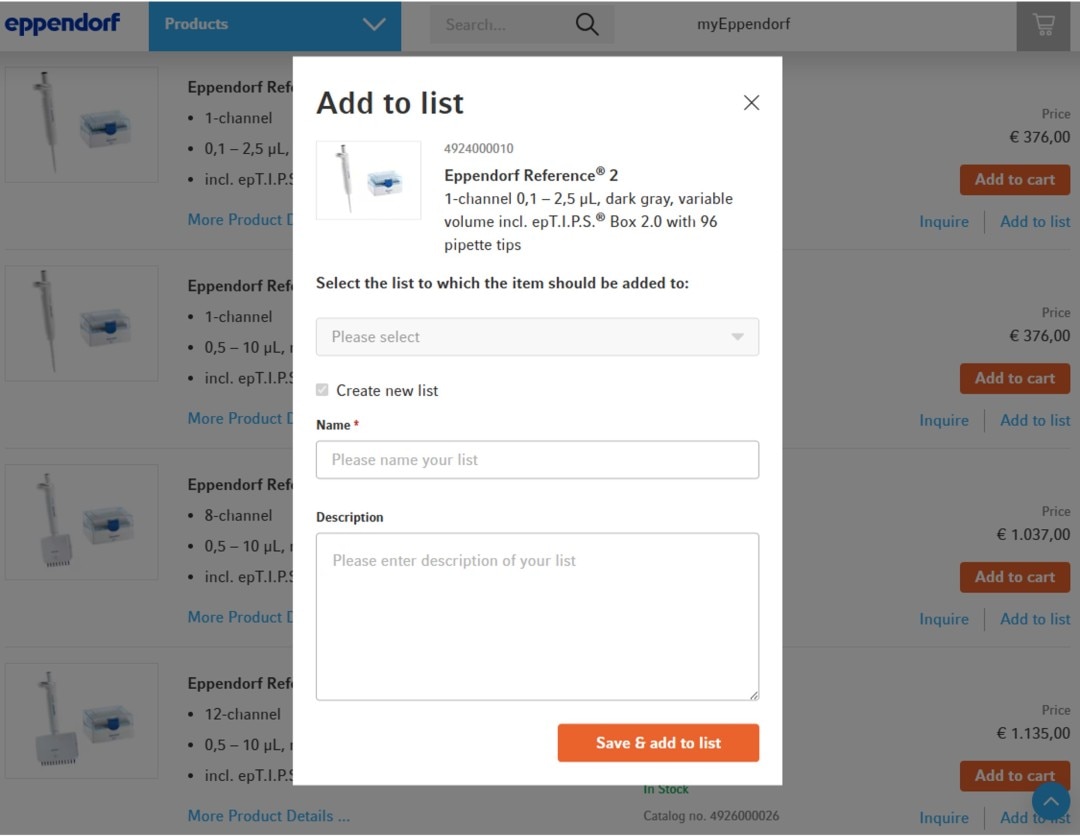Toggle the Create new list checkbox
Image resolution: width=1080 pixels, height=836 pixels.
322,390
